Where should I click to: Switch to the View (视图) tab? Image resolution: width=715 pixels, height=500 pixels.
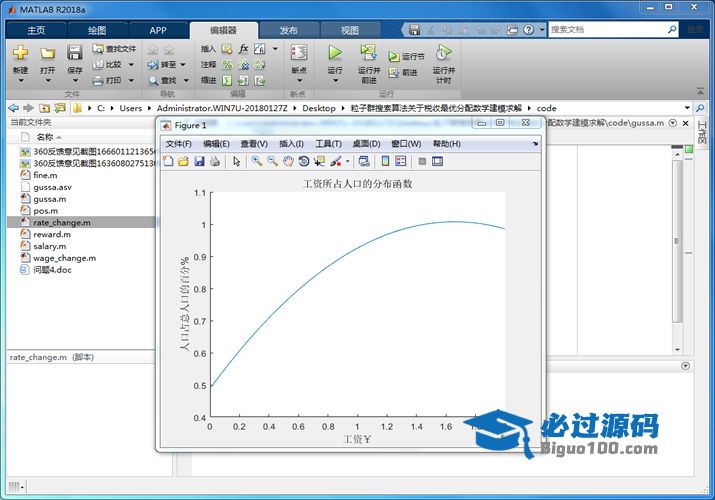point(350,31)
